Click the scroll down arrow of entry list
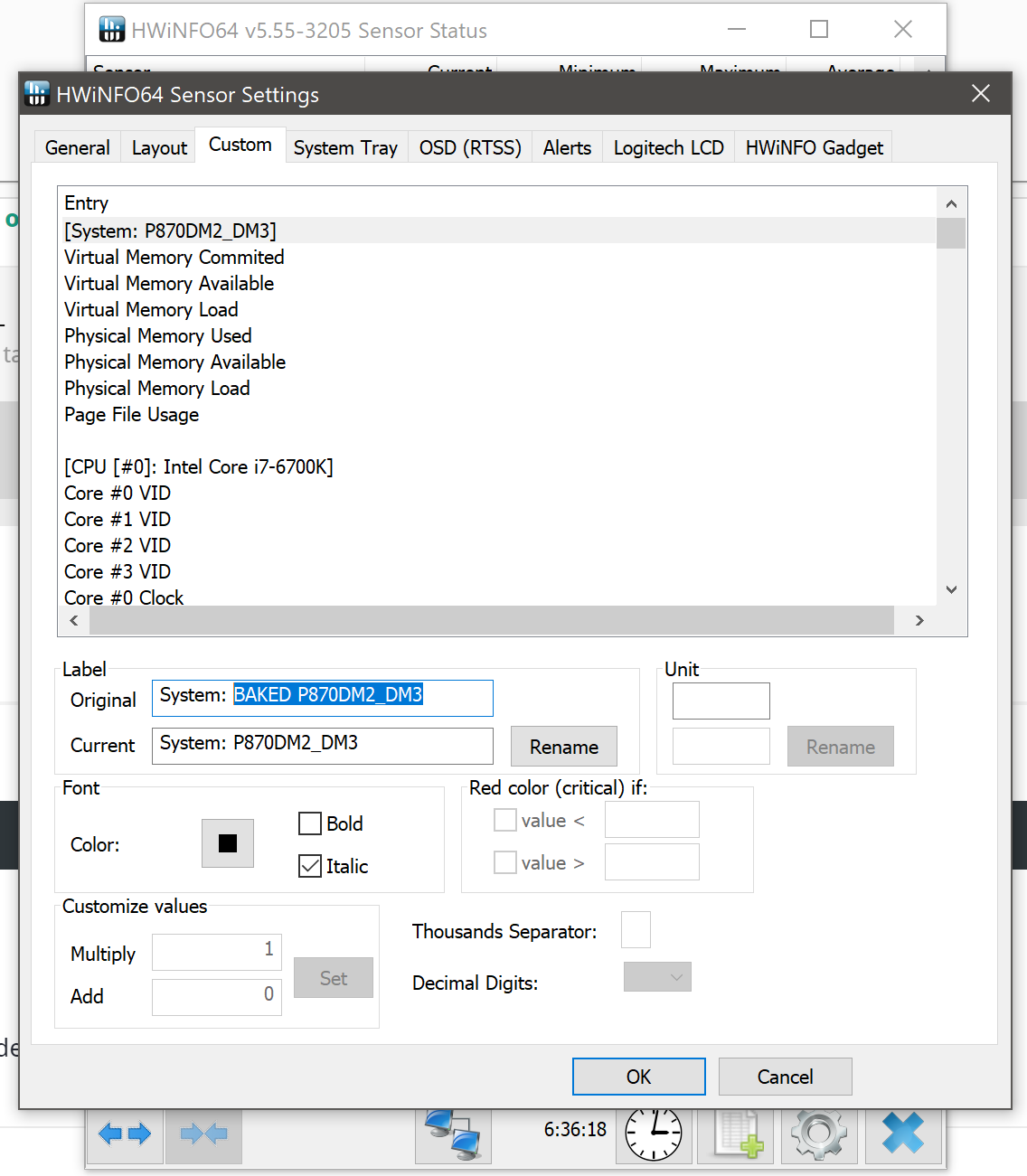This screenshot has height=1176, width=1027. coord(951,589)
